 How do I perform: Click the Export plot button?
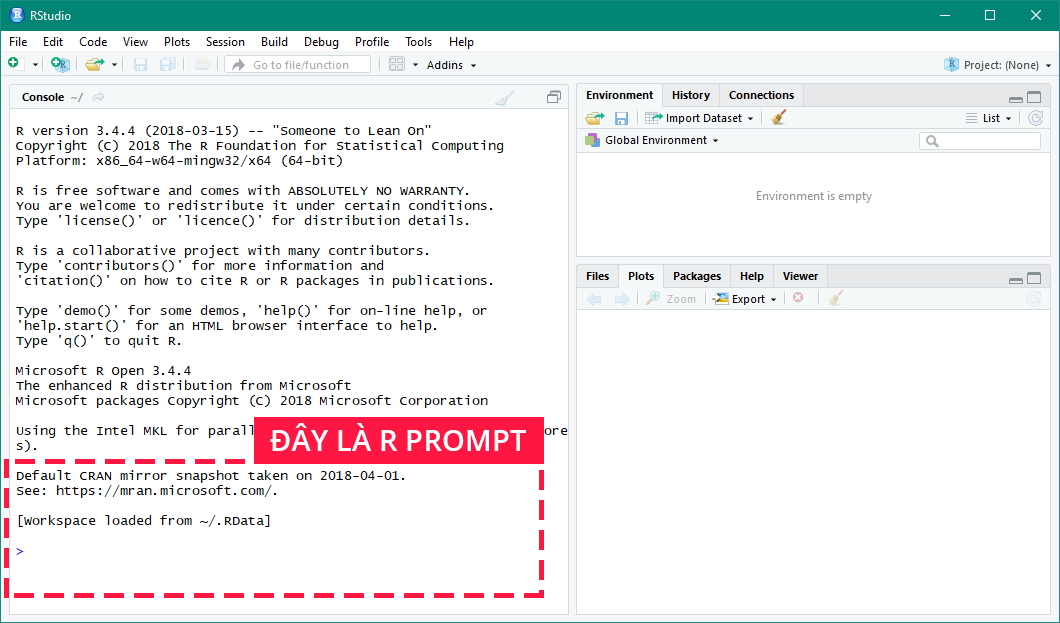point(746,299)
